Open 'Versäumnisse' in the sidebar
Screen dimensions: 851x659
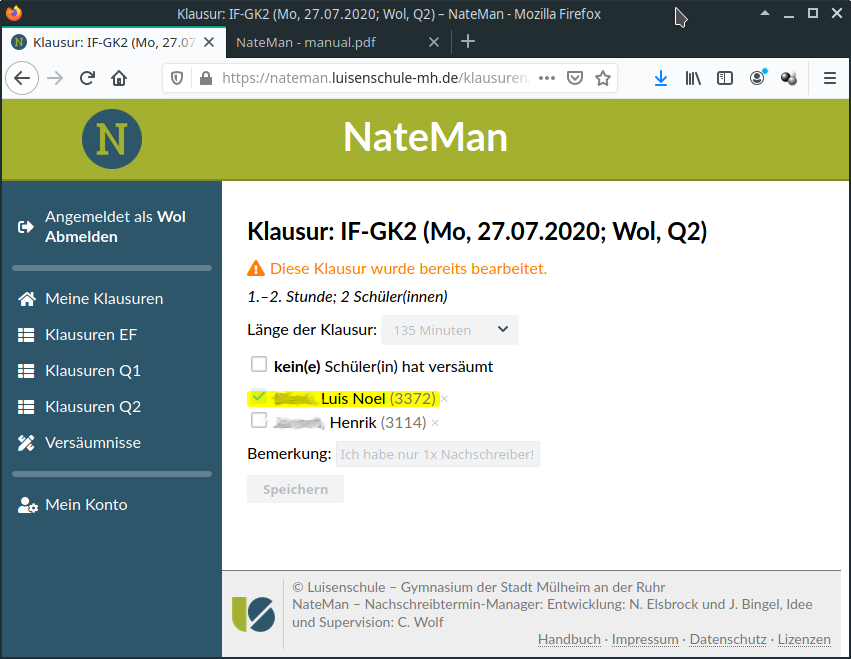(92, 443)
